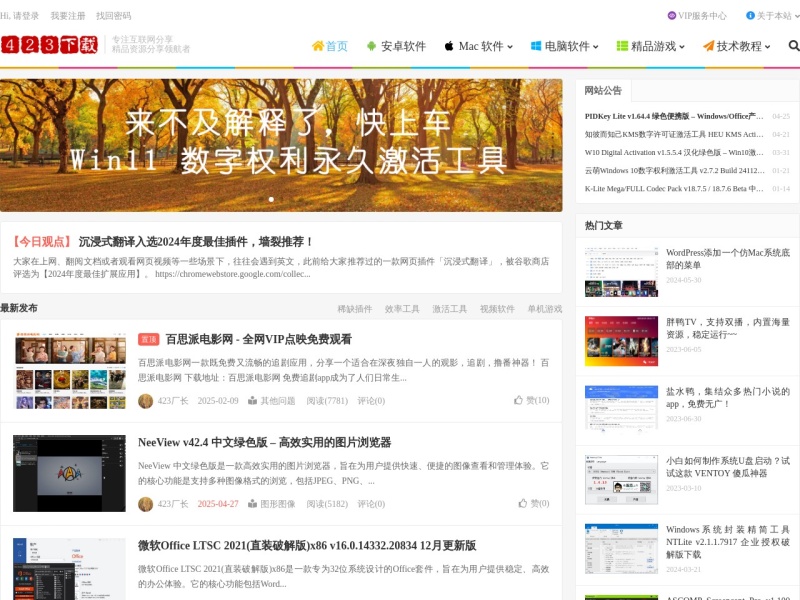This screenshot has height=600, width=800.
Task: Click the 找回密码 link
Action: 113,16
